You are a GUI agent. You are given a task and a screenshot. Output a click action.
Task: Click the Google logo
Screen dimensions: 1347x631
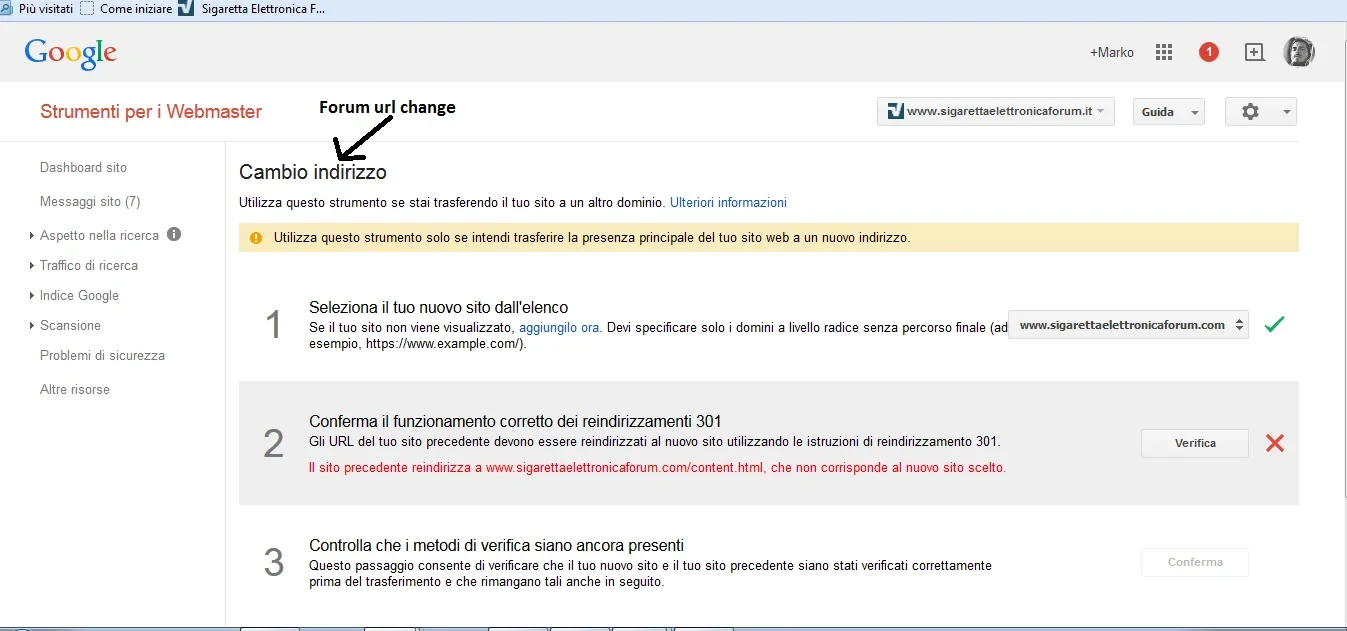click(x=71, y=53)
